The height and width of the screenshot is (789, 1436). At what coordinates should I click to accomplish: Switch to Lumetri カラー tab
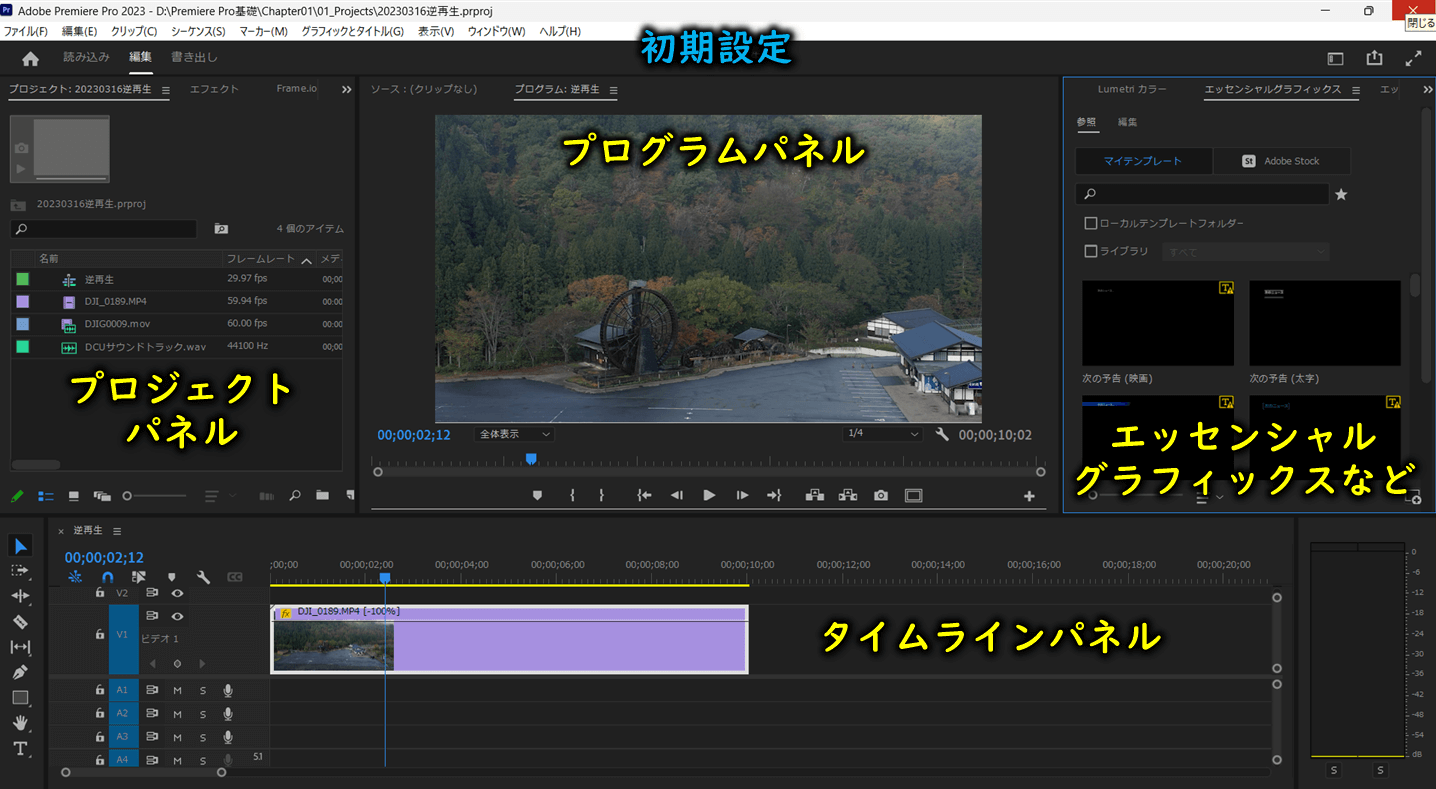[x=1132, y=89]
